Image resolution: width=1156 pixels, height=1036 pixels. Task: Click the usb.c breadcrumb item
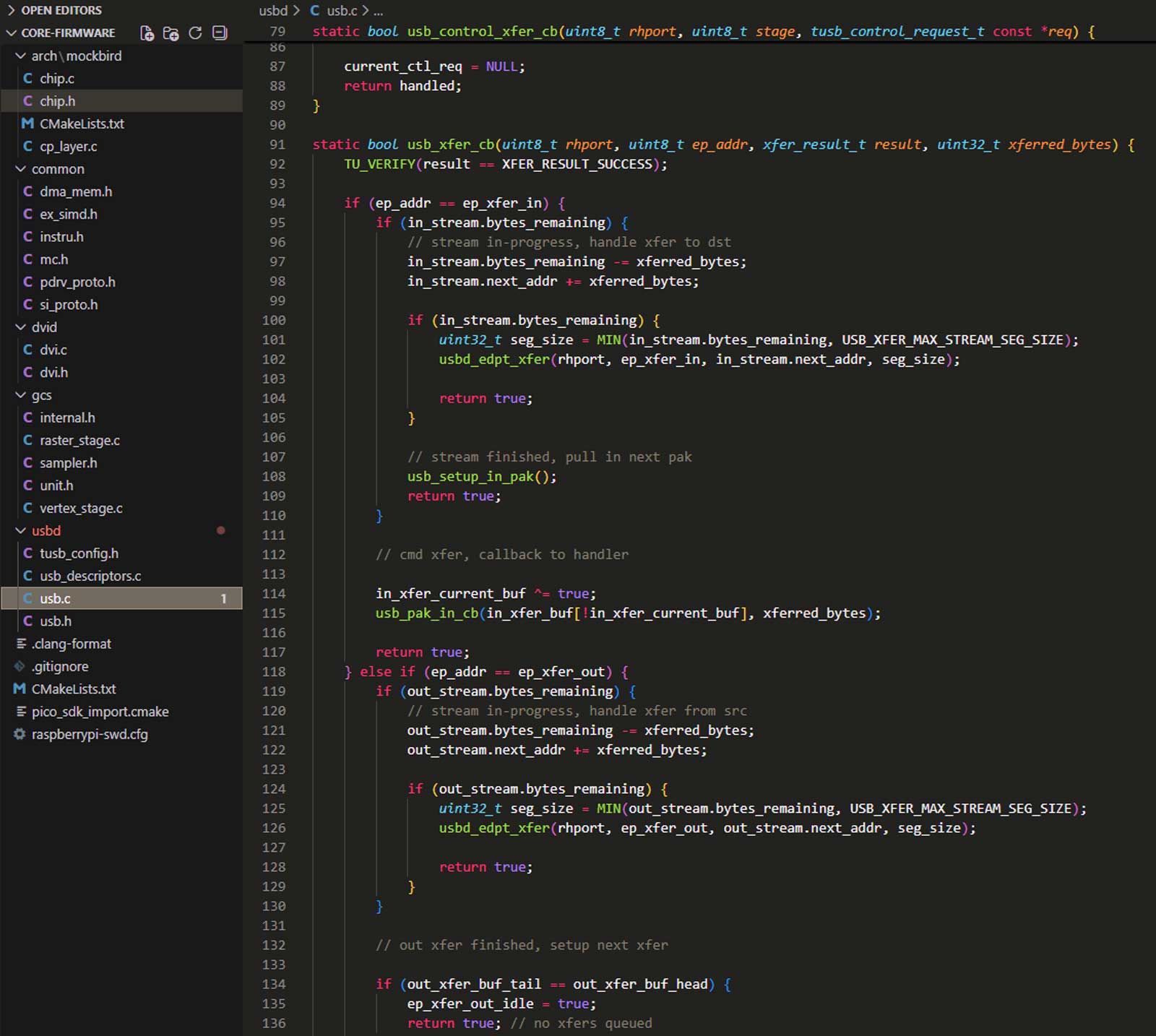[x=341, y=11]
